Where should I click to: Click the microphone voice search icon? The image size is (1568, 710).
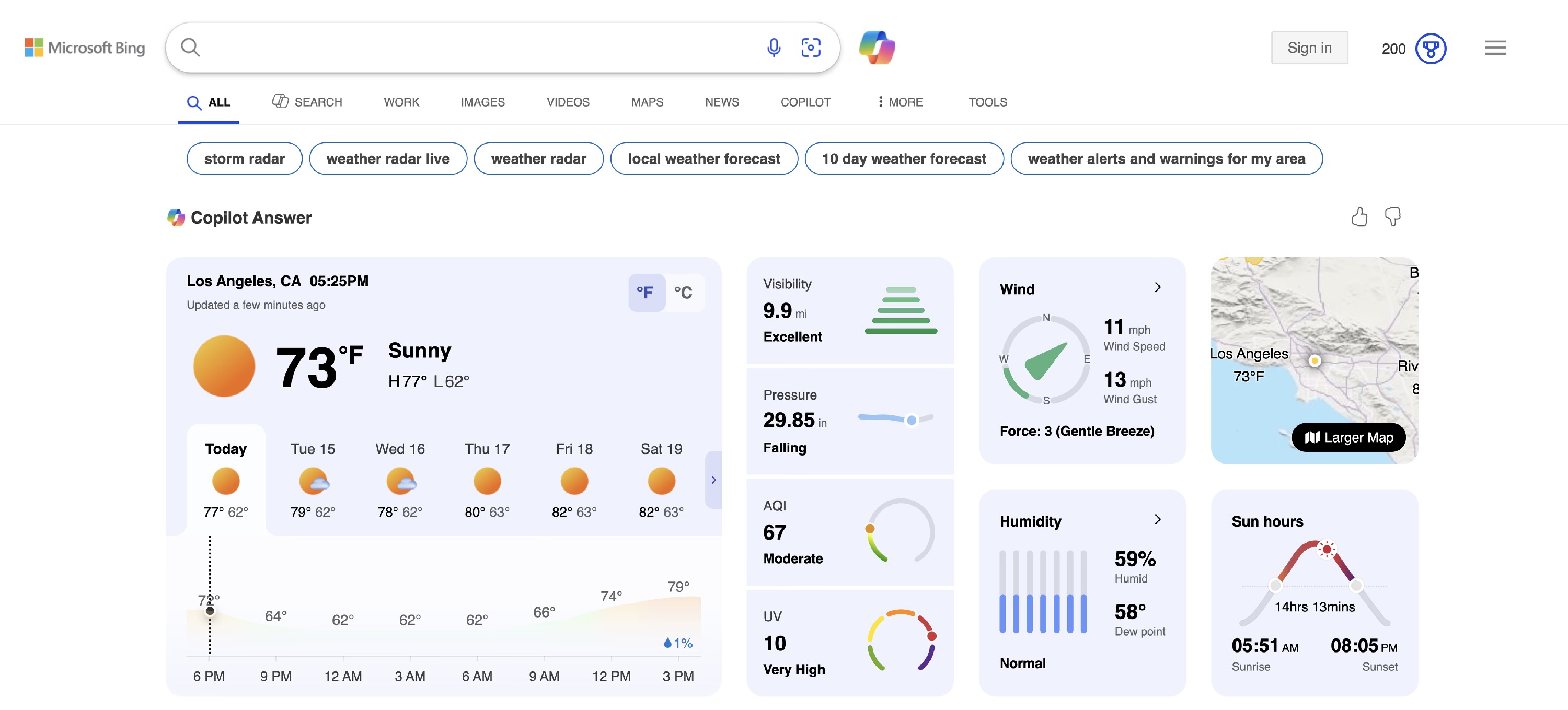pyautogui.click(x=773, y=48)
